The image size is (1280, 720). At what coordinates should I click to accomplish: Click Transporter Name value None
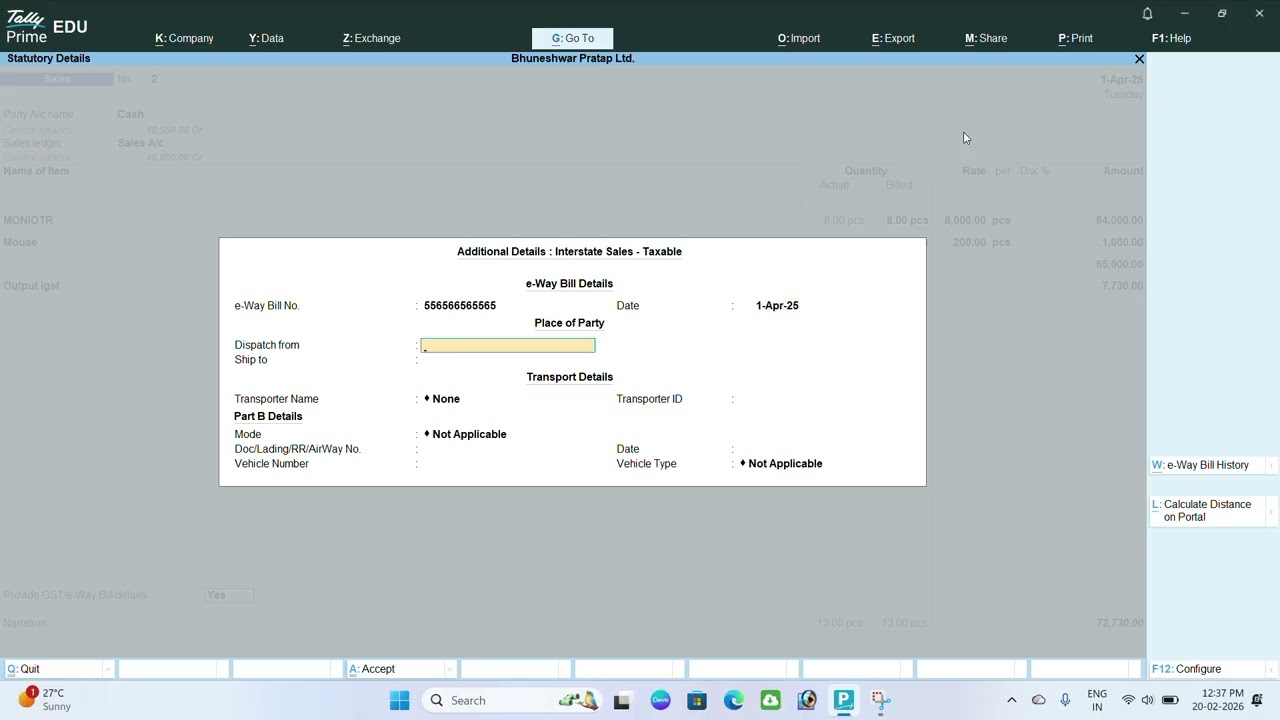click(442, 399)
